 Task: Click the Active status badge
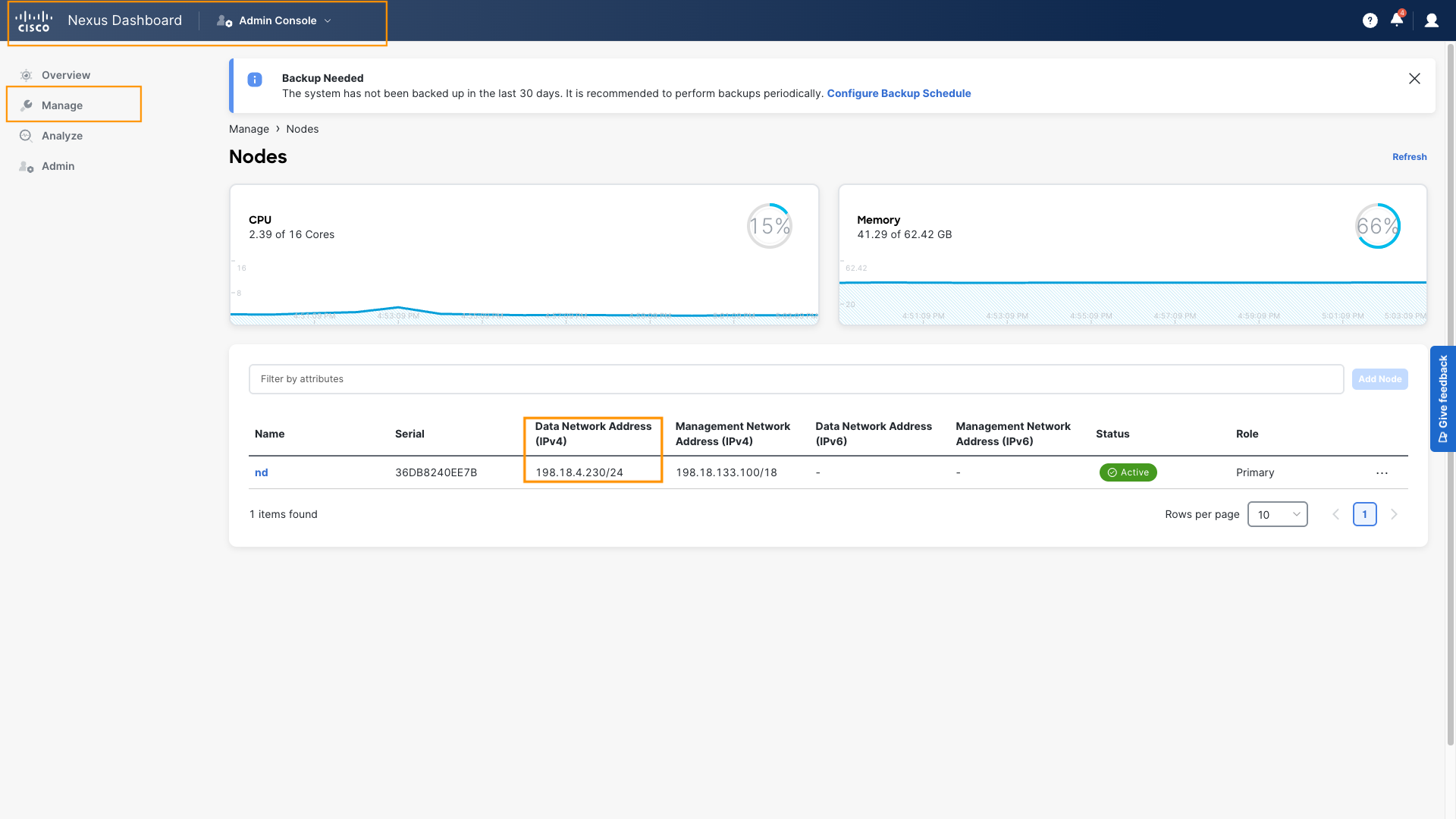[1128, 472]
